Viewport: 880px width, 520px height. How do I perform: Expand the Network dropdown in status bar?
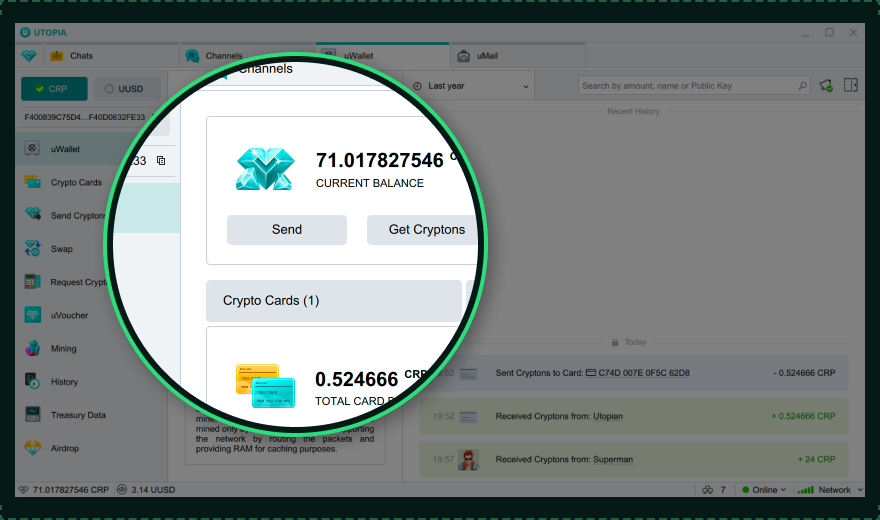(x=830, y=490)
